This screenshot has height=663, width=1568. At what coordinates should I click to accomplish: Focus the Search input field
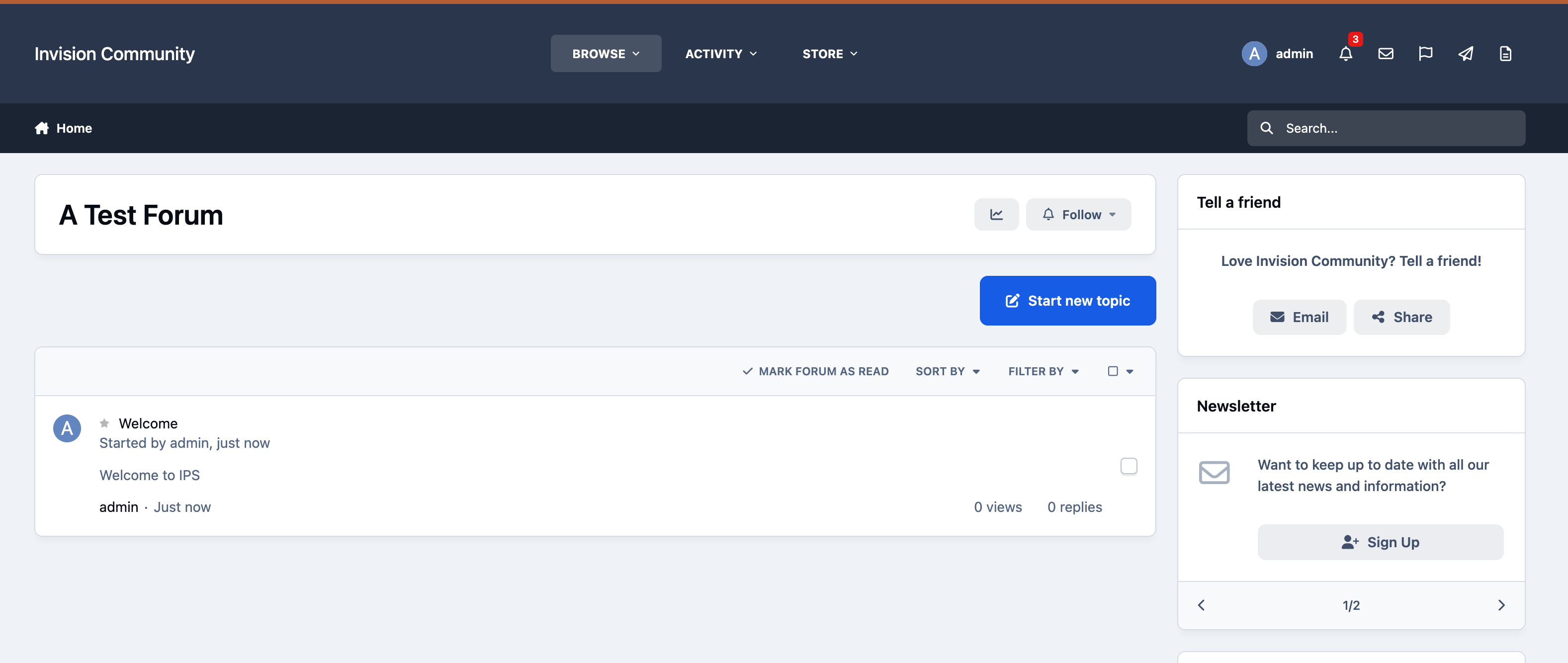pos(1386,128)
